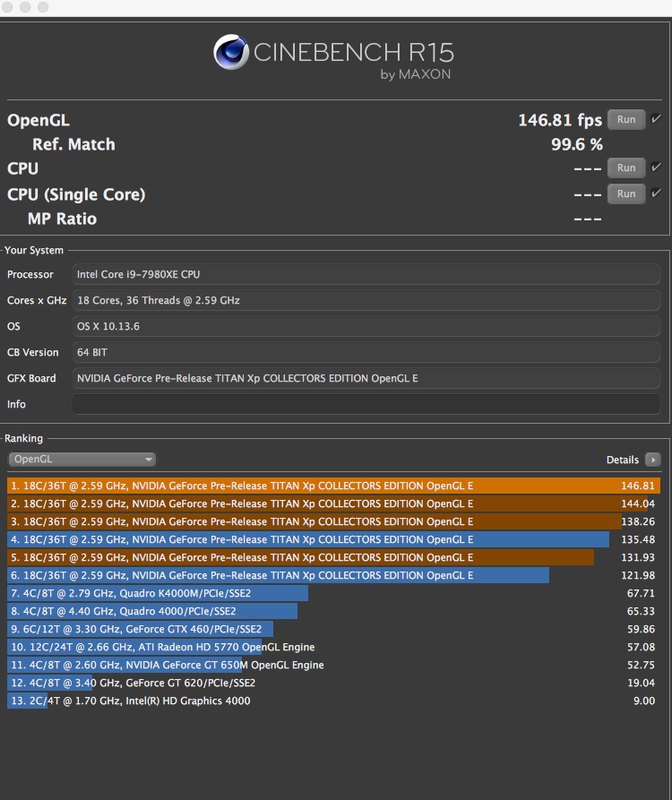Select ranking row 11 GeForce GT 650M
The width and height of the screenshot is (672, 800).
click(334, 665)
